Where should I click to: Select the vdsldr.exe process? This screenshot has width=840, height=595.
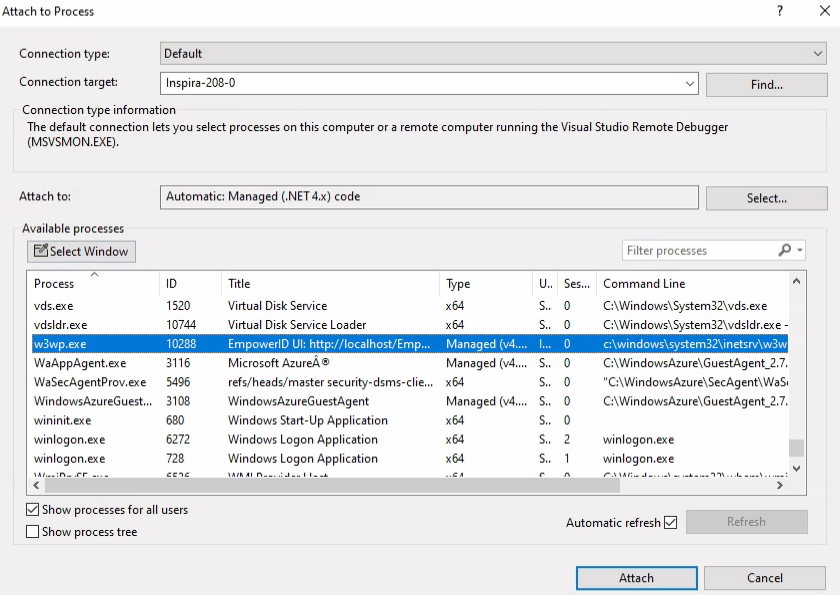click(x=410, y=325)
